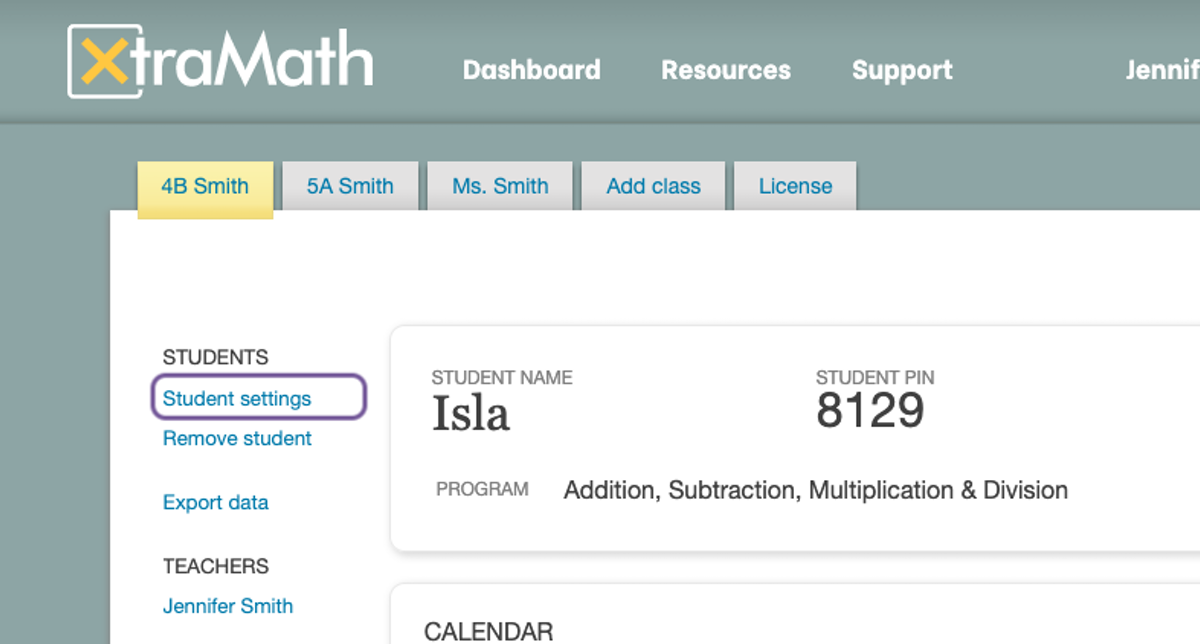Viewport: 1200px width, 644px height.
Task: Open the Ms. Smith class tab
Action: tap(500, 186)
